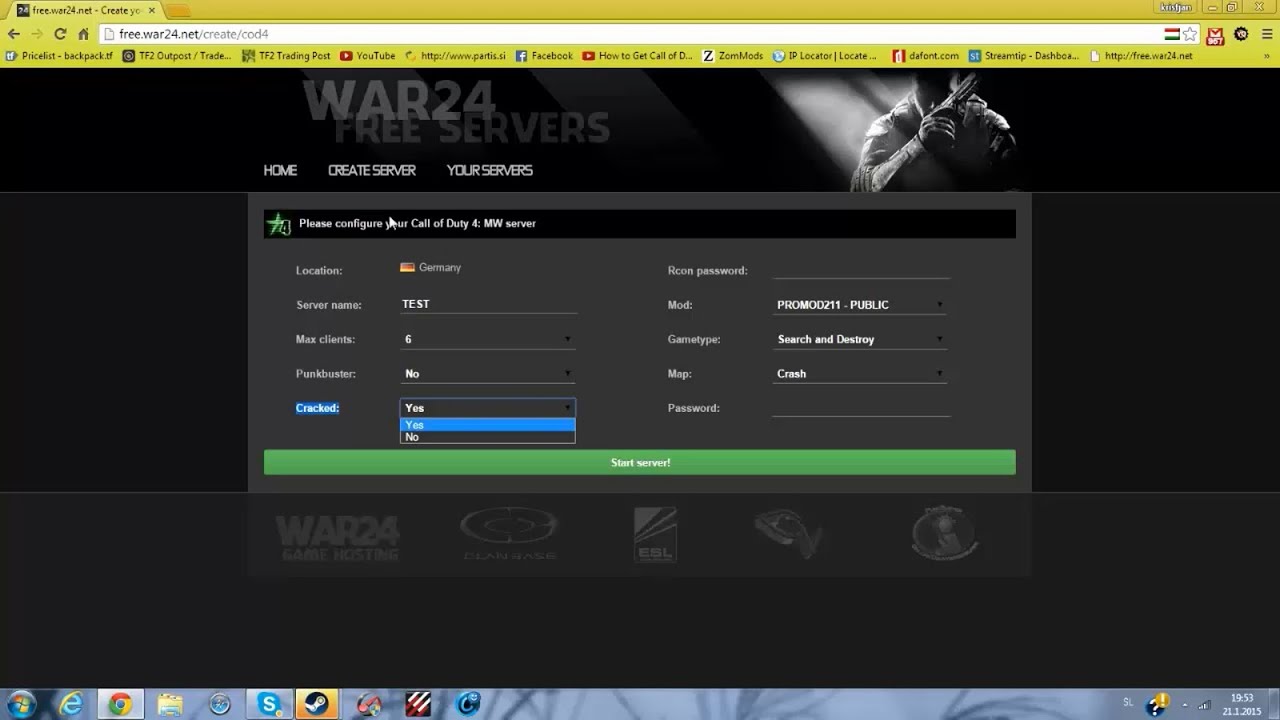Open the IP Locator bookmark
Image resolution: width=1280 pixels, height=720 pixels.
(825, 56)
